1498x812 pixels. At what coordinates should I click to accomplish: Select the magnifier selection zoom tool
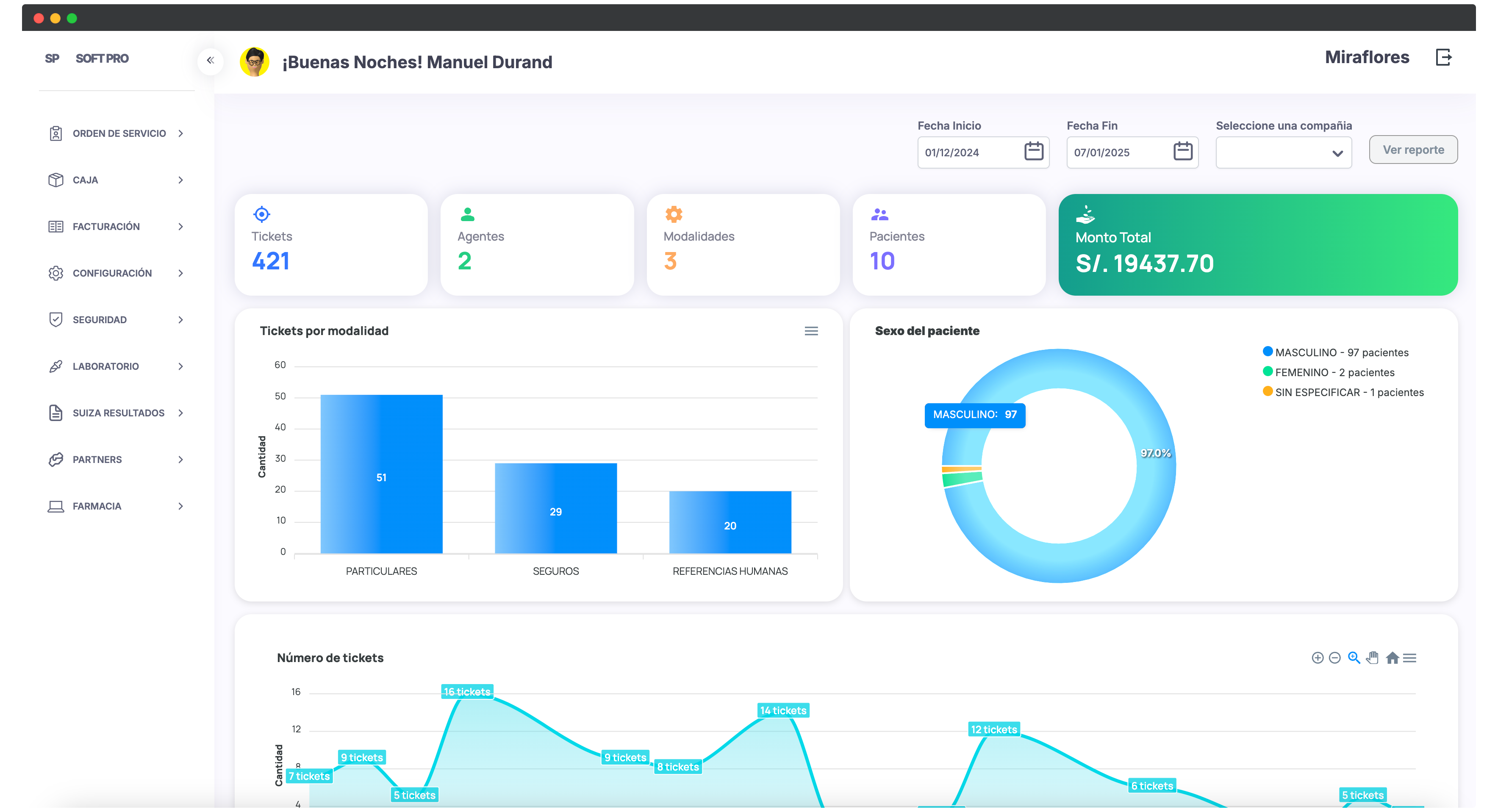(x=1354, y=657)
